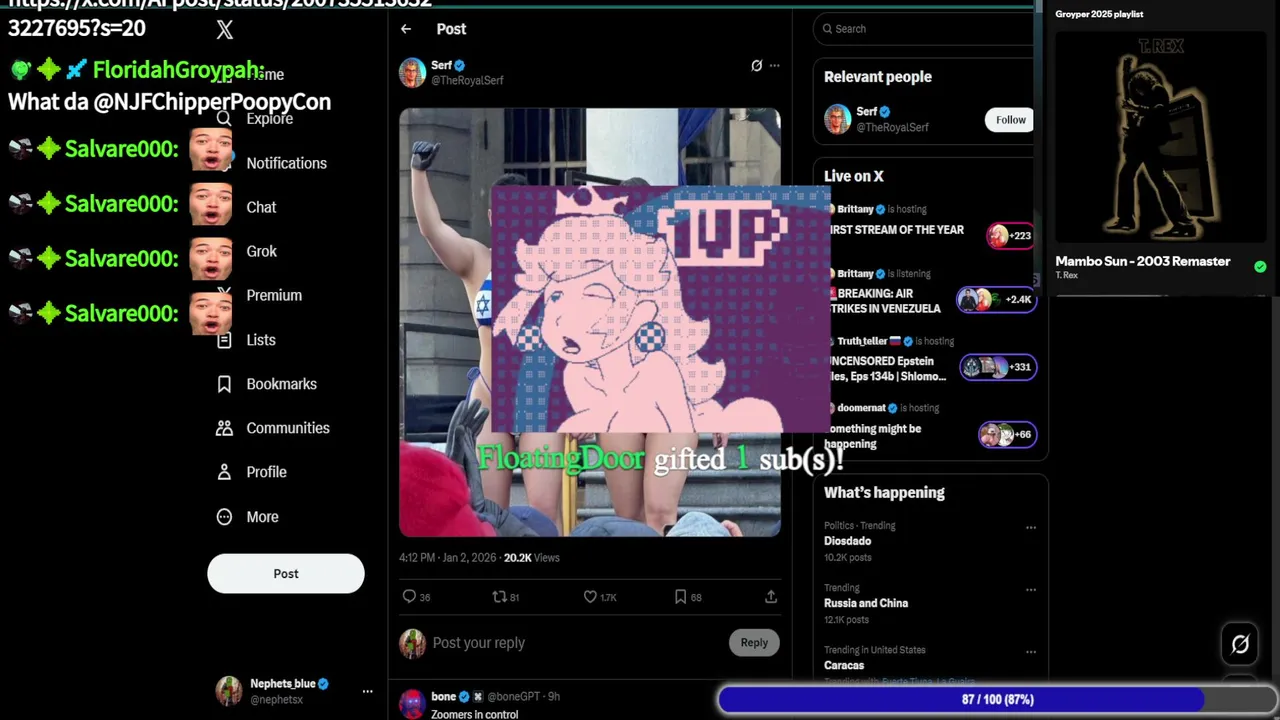Click the share post icon
This screenshot has height=720, width=1280.
[x=771, y=597]
